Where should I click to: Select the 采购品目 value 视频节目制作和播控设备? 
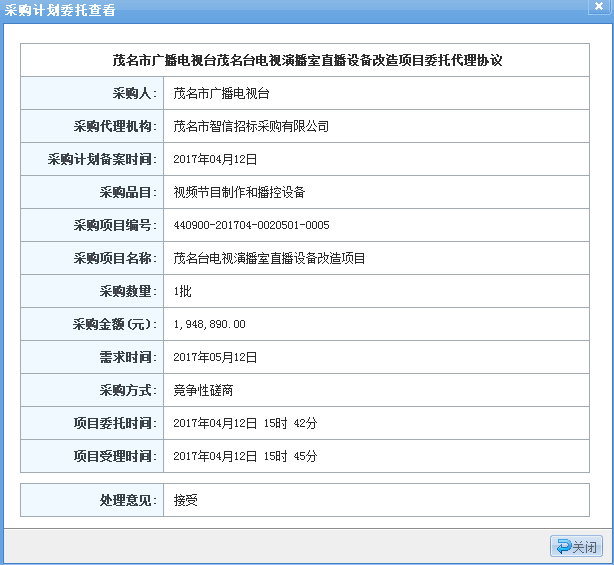click(x=239, y=192)
